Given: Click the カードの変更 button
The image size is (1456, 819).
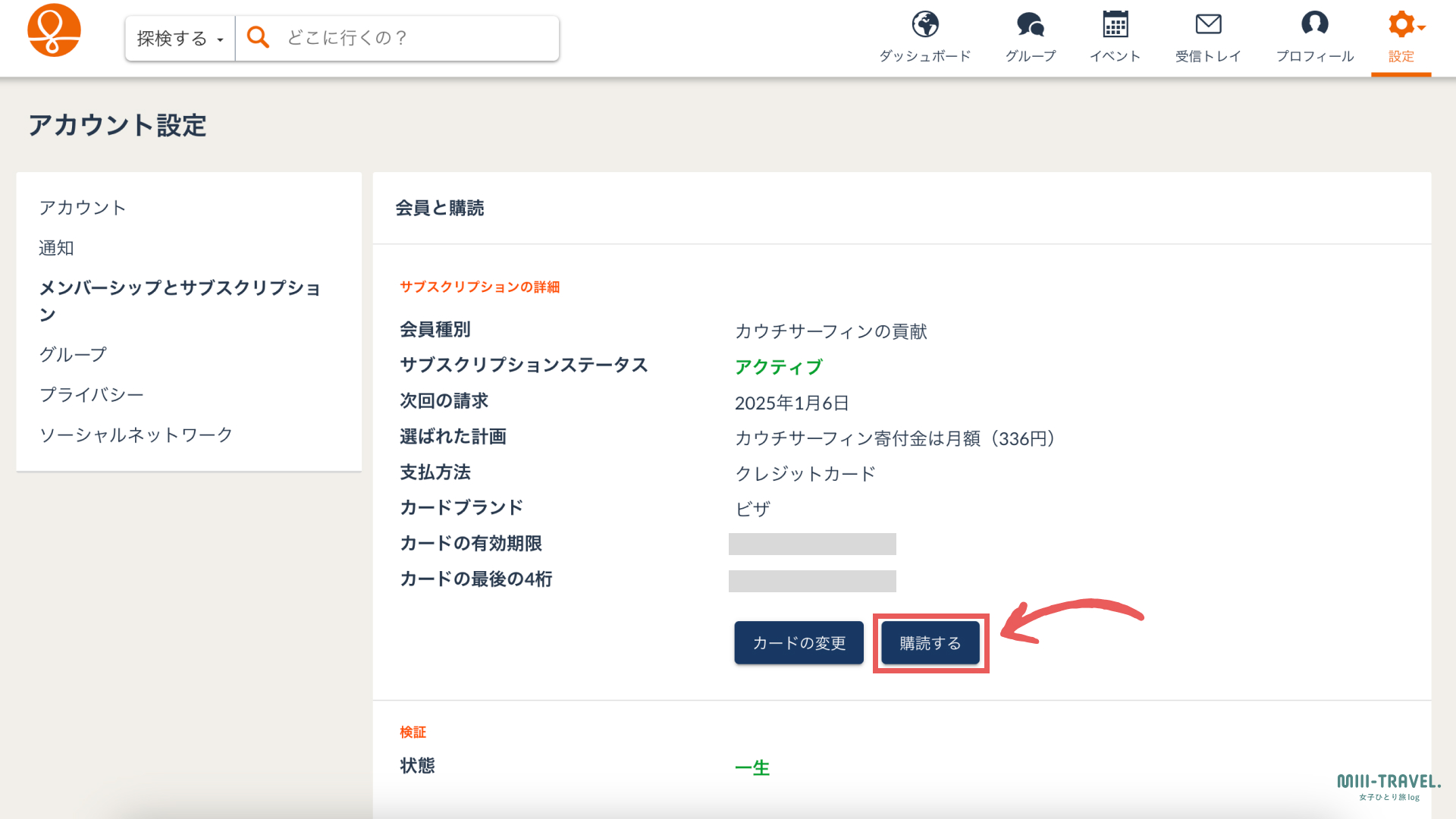Looking at the screenshot, I should (x=799, y=643).
